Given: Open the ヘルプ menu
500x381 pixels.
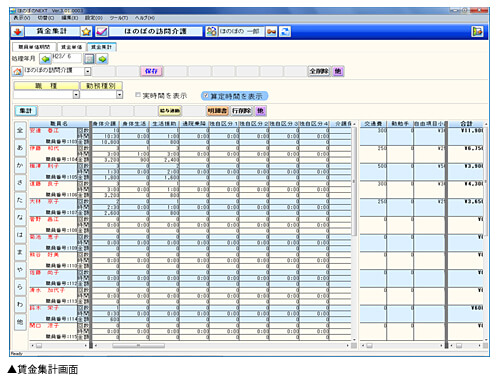Looking at the screenshot, I should [145, 18].
